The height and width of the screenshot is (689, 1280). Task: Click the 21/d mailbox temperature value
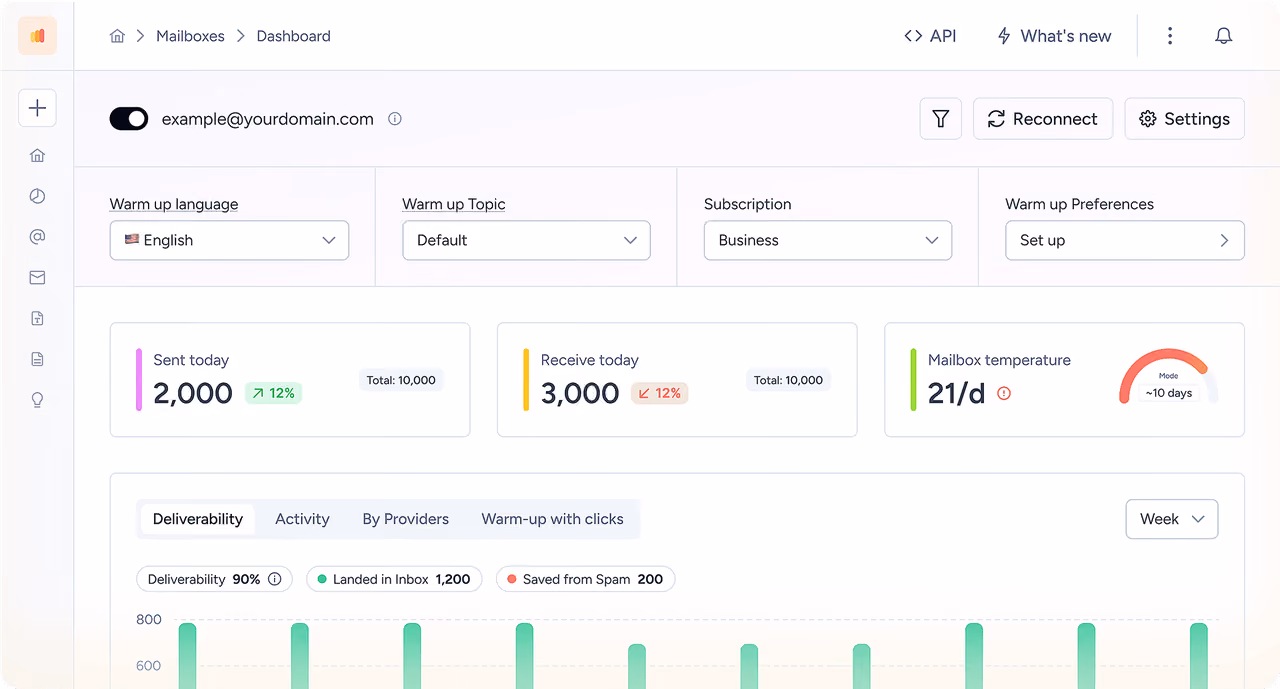[x=957, y=394]
